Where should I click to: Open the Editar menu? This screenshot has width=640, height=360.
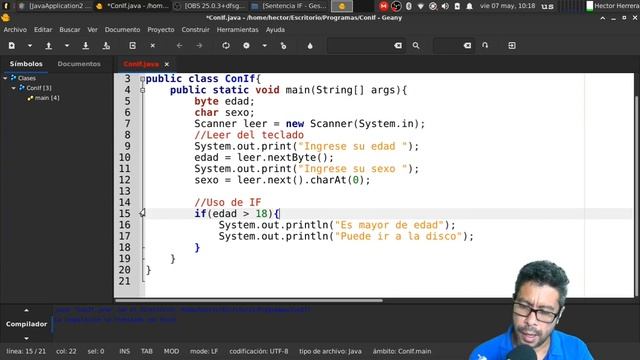[x=43, y=30]
